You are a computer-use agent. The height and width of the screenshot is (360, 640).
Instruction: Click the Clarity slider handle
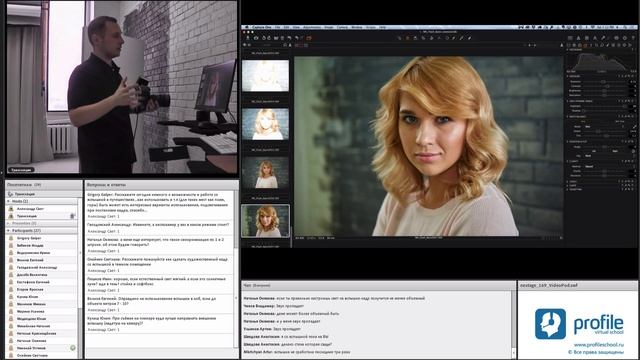click(x=604, y=171)
